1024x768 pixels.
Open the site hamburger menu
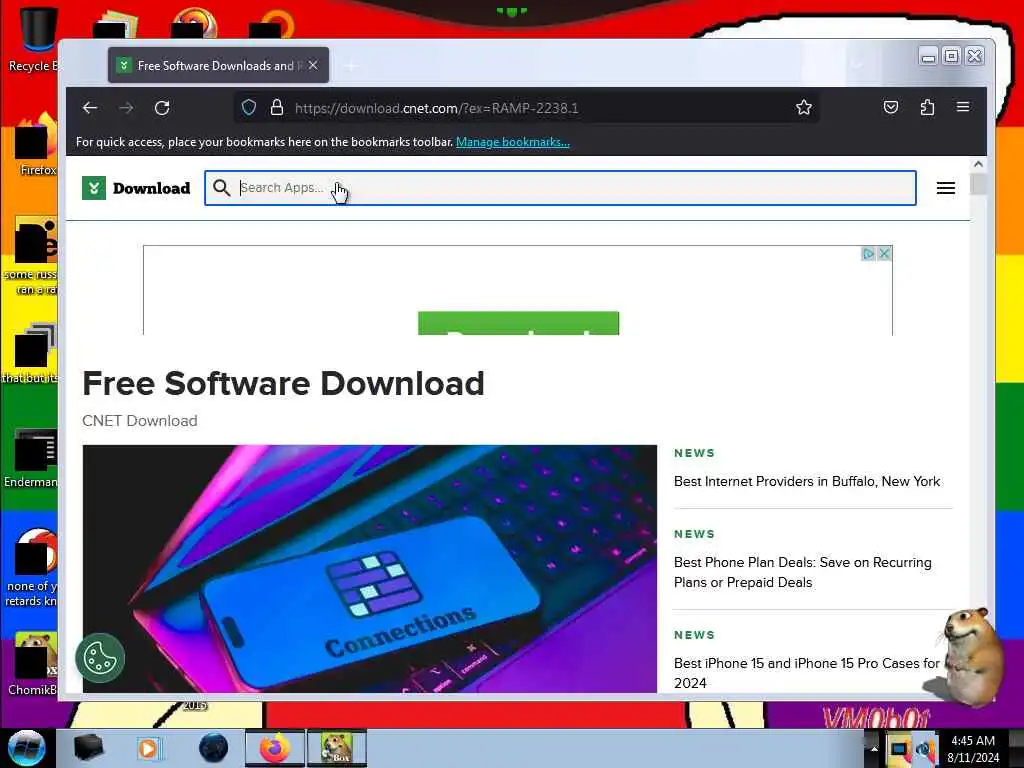point(946,188)
